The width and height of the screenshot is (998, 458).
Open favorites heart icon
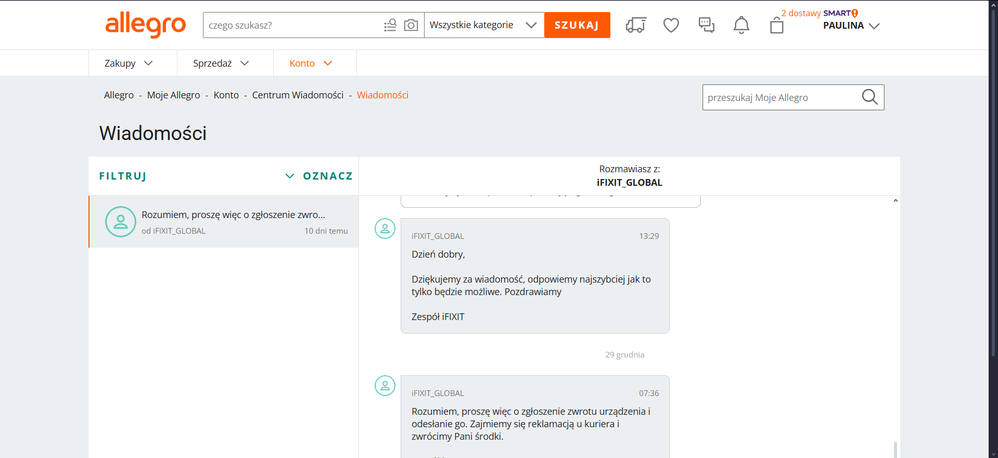tap(671, 25)
